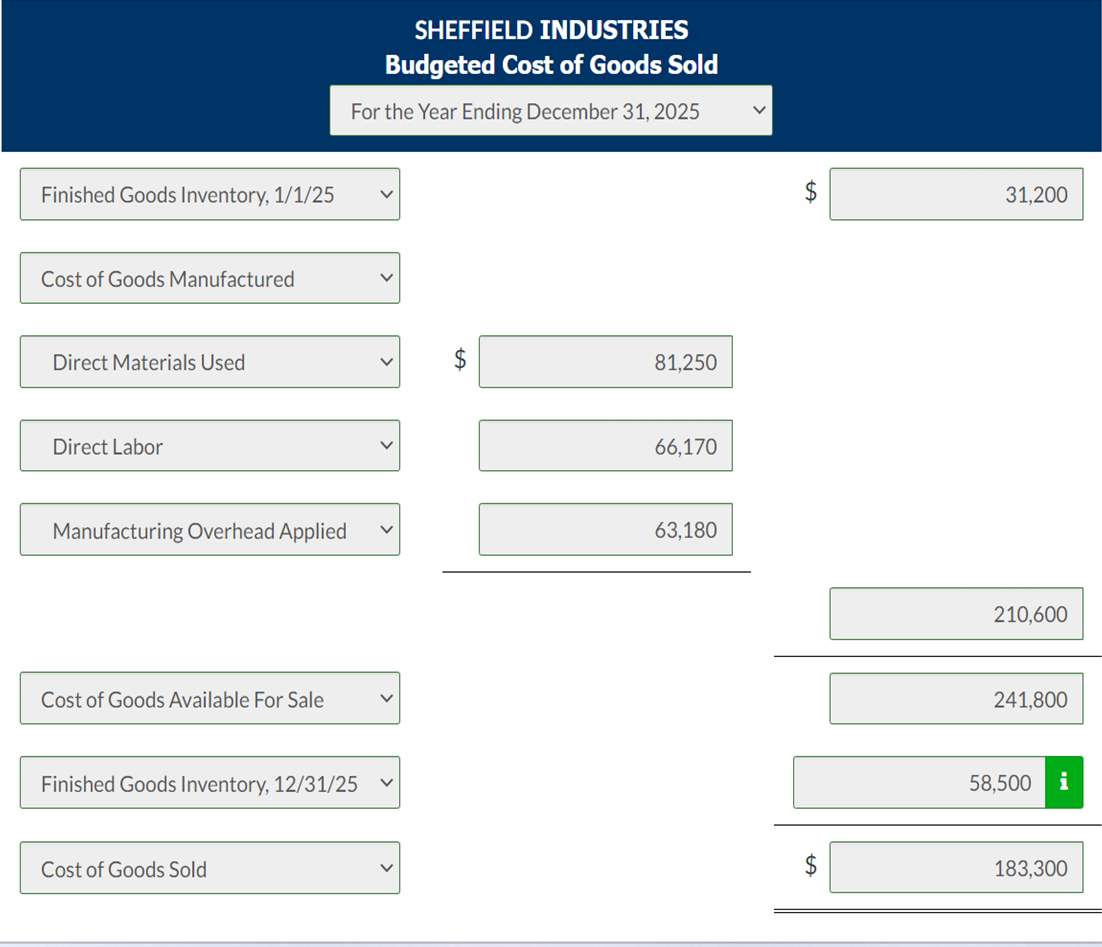Select the 183,300 cost of goods sold field
This screenshot has width=1102, height=947.
pyautogui.click(x=955, y=867)
